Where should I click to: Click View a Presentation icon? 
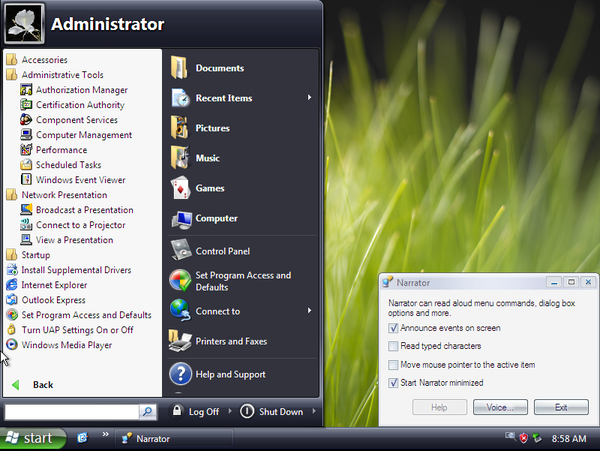coord(26,240)
